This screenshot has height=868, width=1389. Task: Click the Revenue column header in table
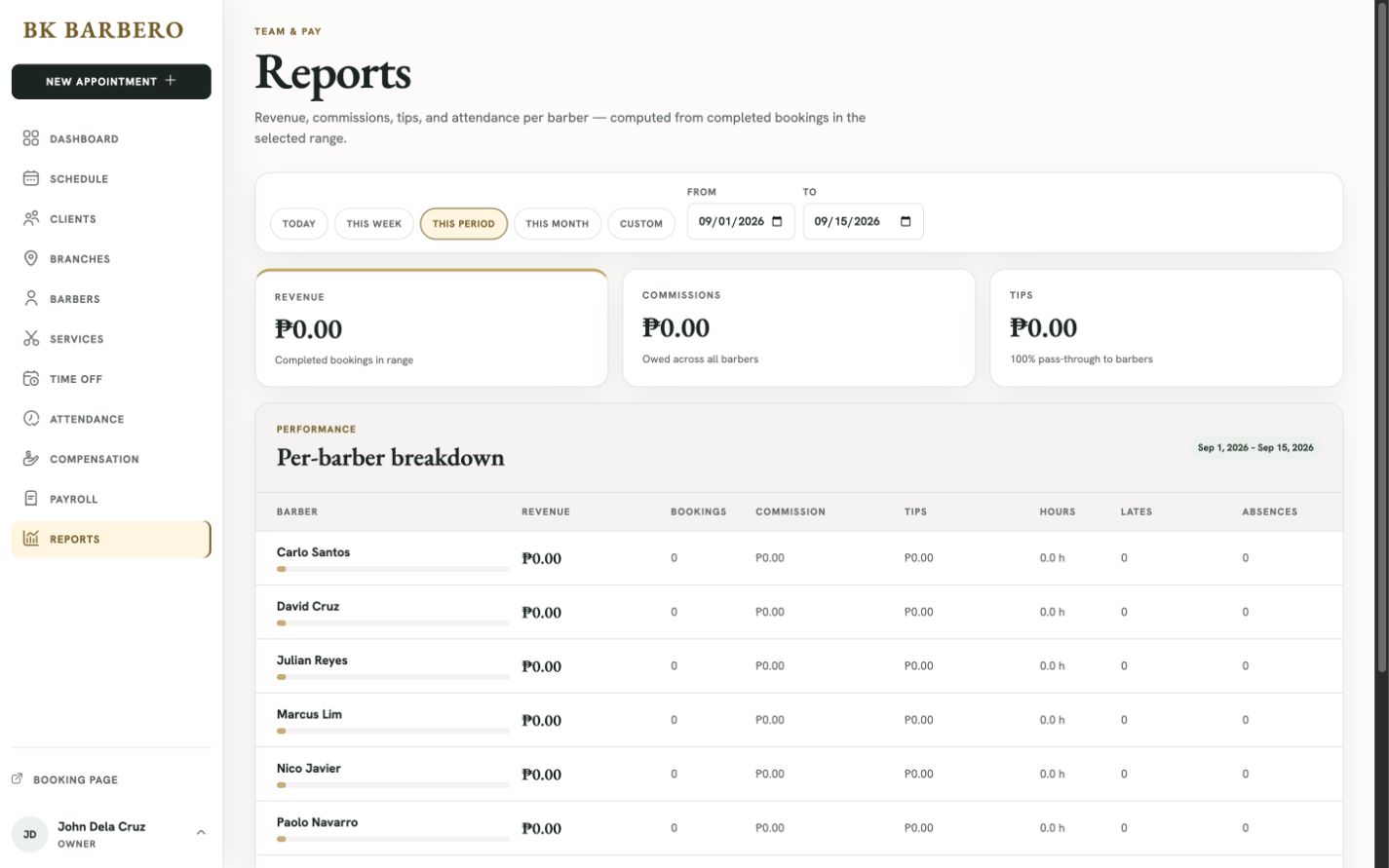click(x=546, y=511)
